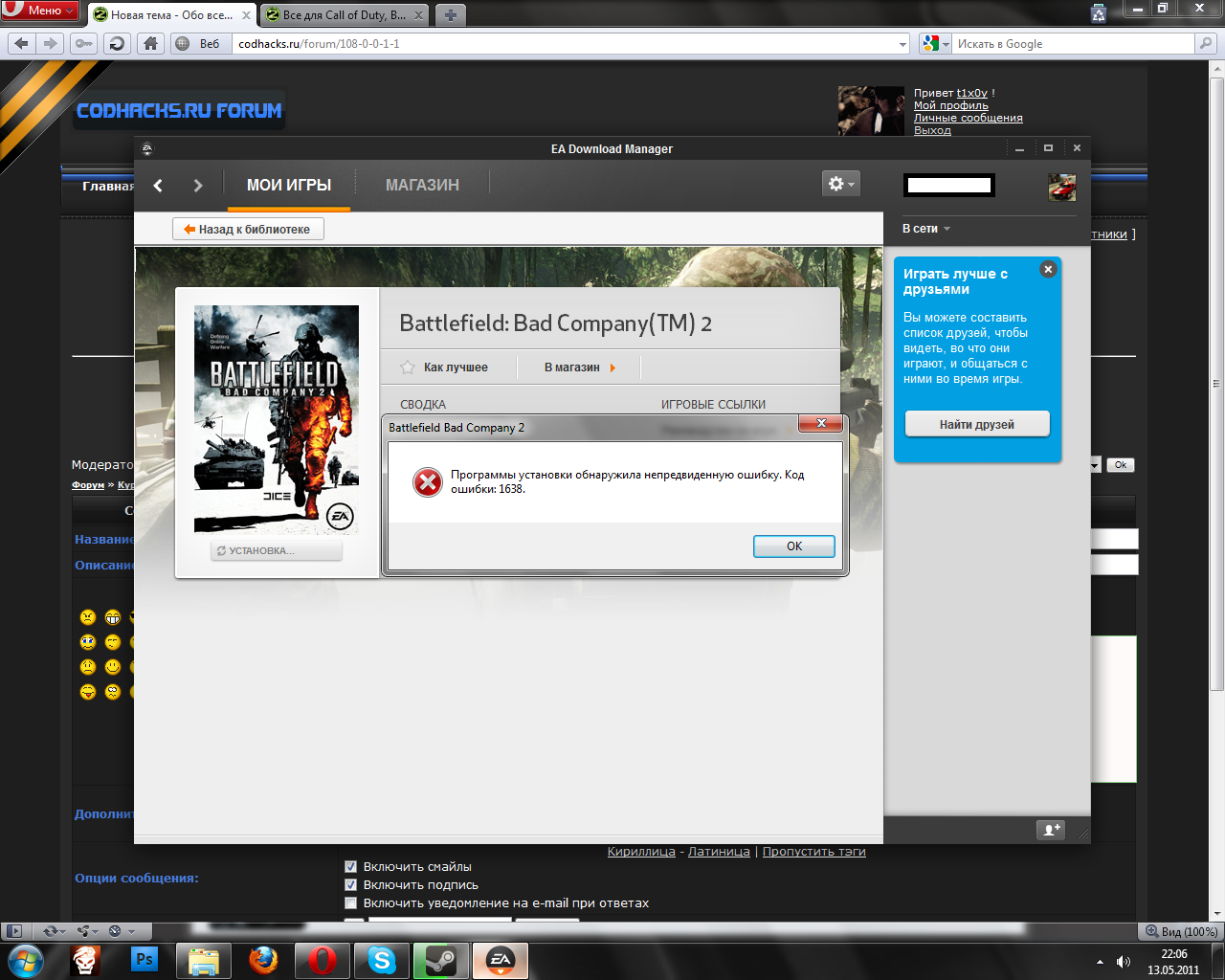Click the EA Download Manager taskbar icon

click(500, 961)
